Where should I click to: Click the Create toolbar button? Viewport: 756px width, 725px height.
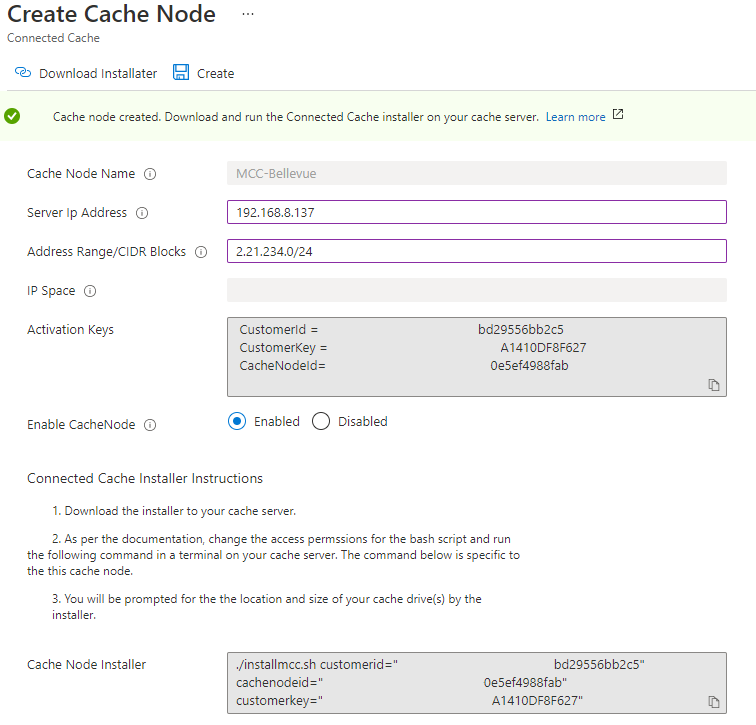pos(215,73)
